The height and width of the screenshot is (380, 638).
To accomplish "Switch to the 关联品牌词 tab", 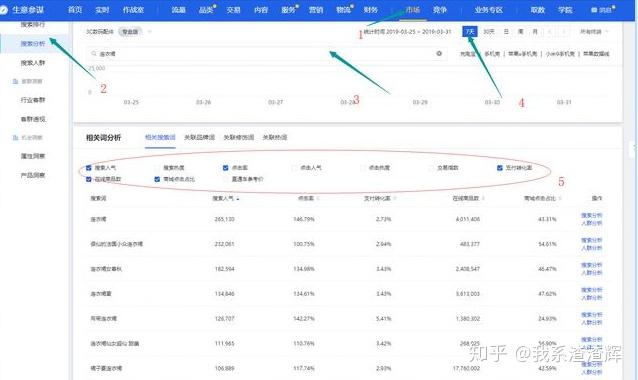I will (x=199, y=138).
